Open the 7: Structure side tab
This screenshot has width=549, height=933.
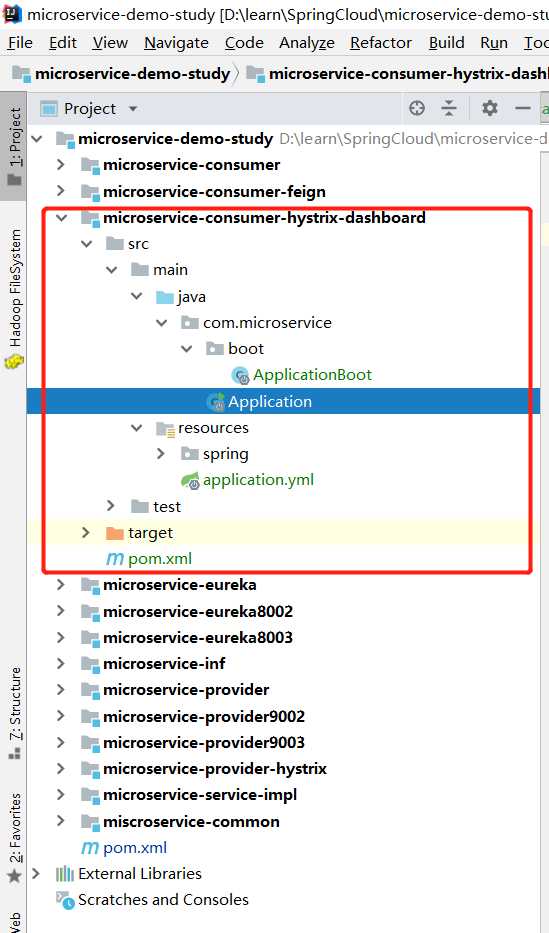(14, 713)
